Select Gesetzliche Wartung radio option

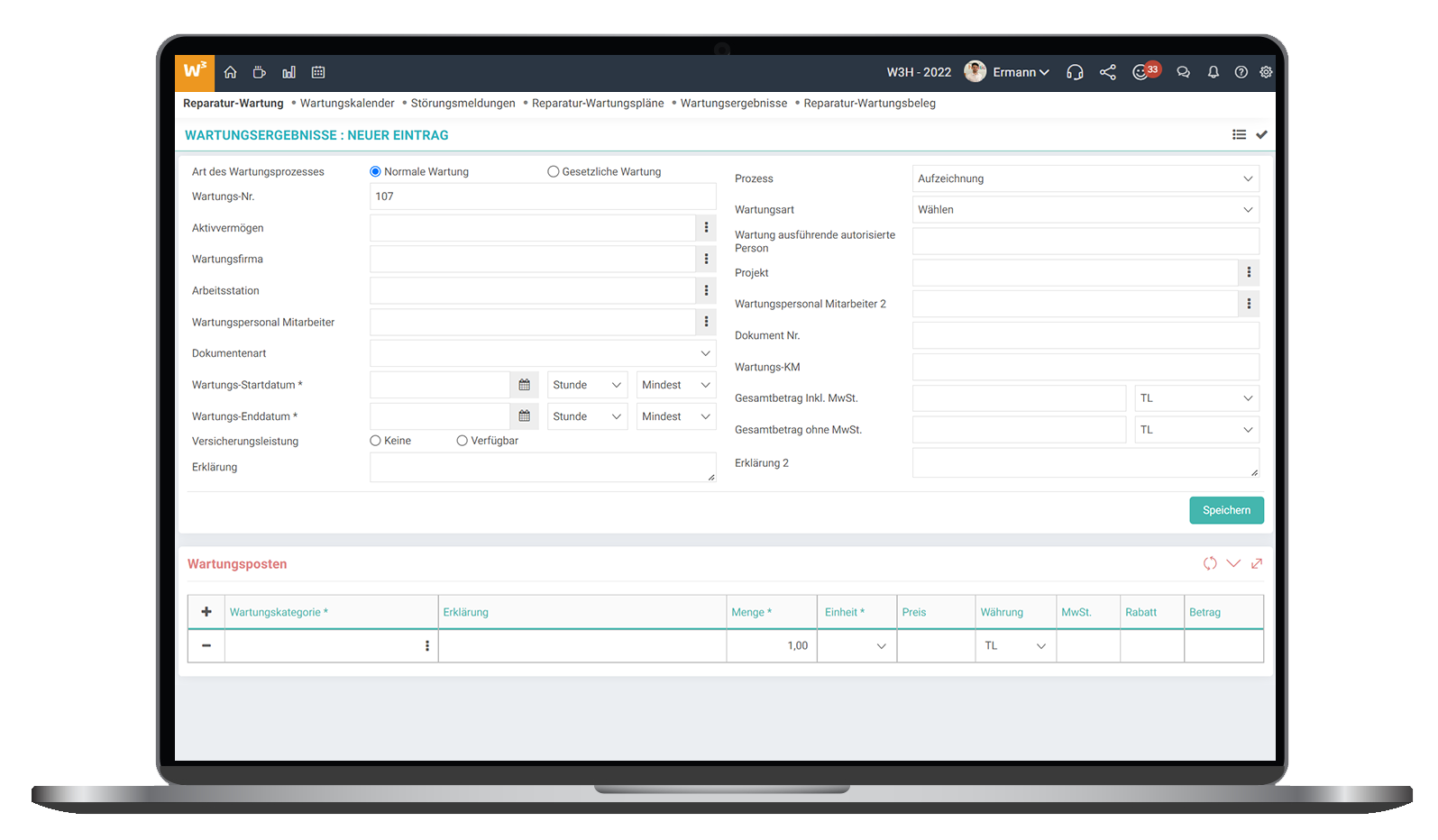tap(554, 171)
